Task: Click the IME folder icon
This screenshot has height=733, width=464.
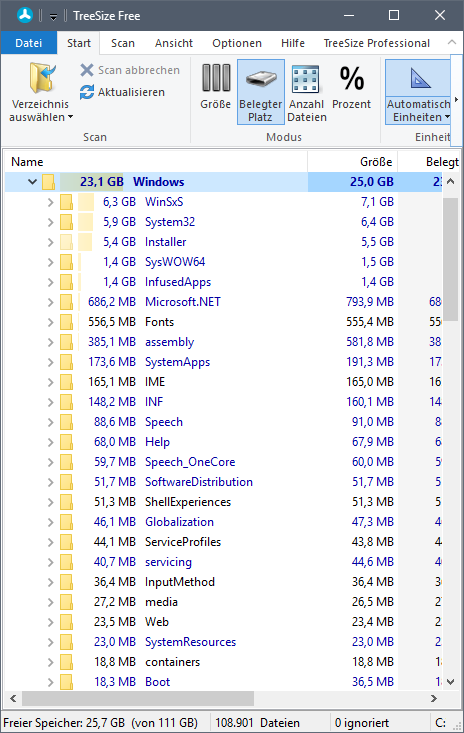Action: 66,382
